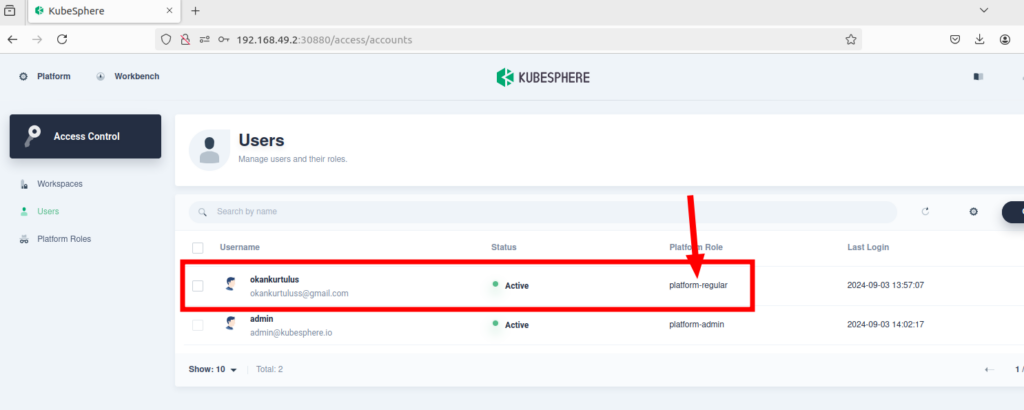Click Active status of admin

click(x=511, y=324)
